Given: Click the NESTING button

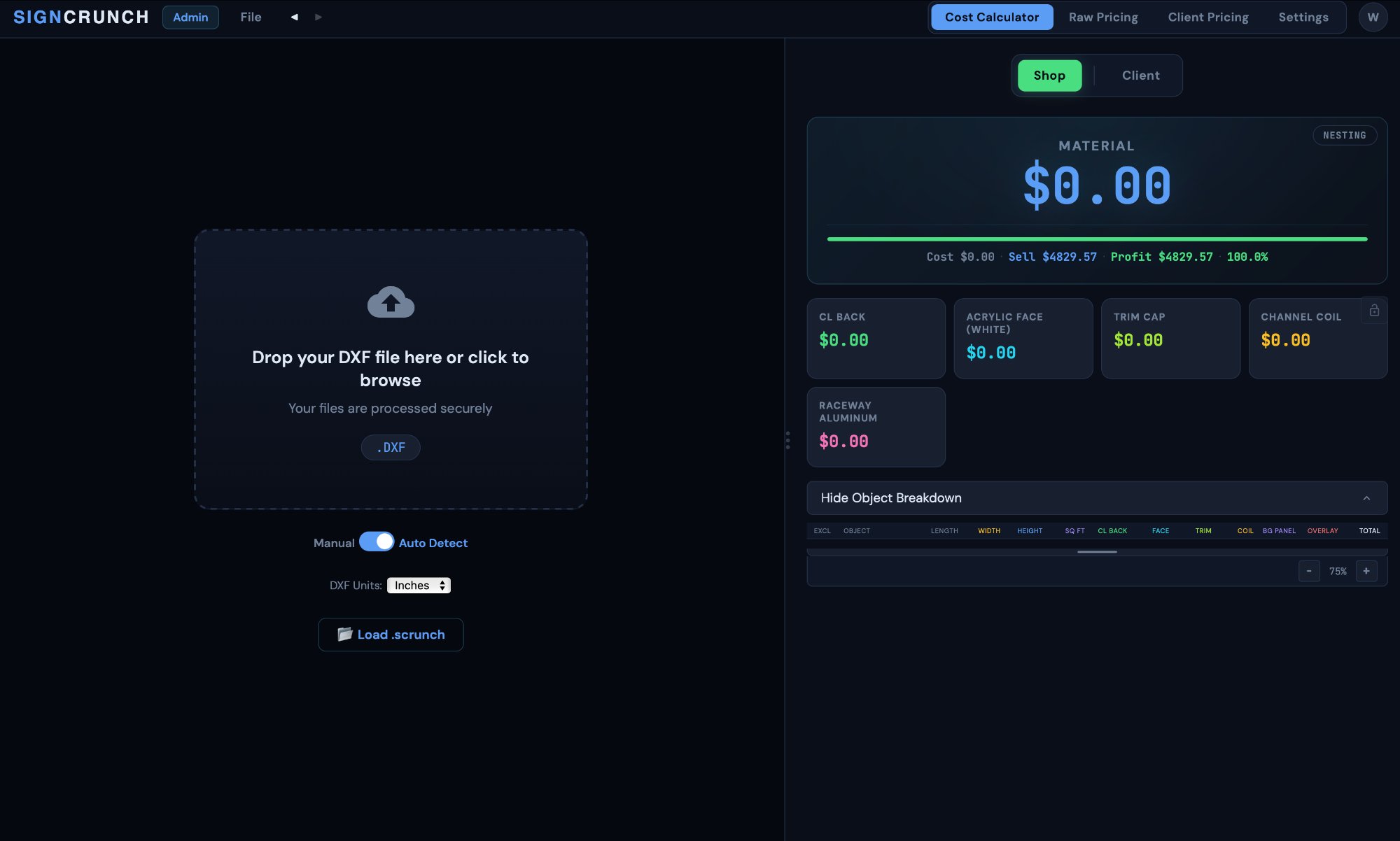Looking at the screenshot, I should [1344, 135].
